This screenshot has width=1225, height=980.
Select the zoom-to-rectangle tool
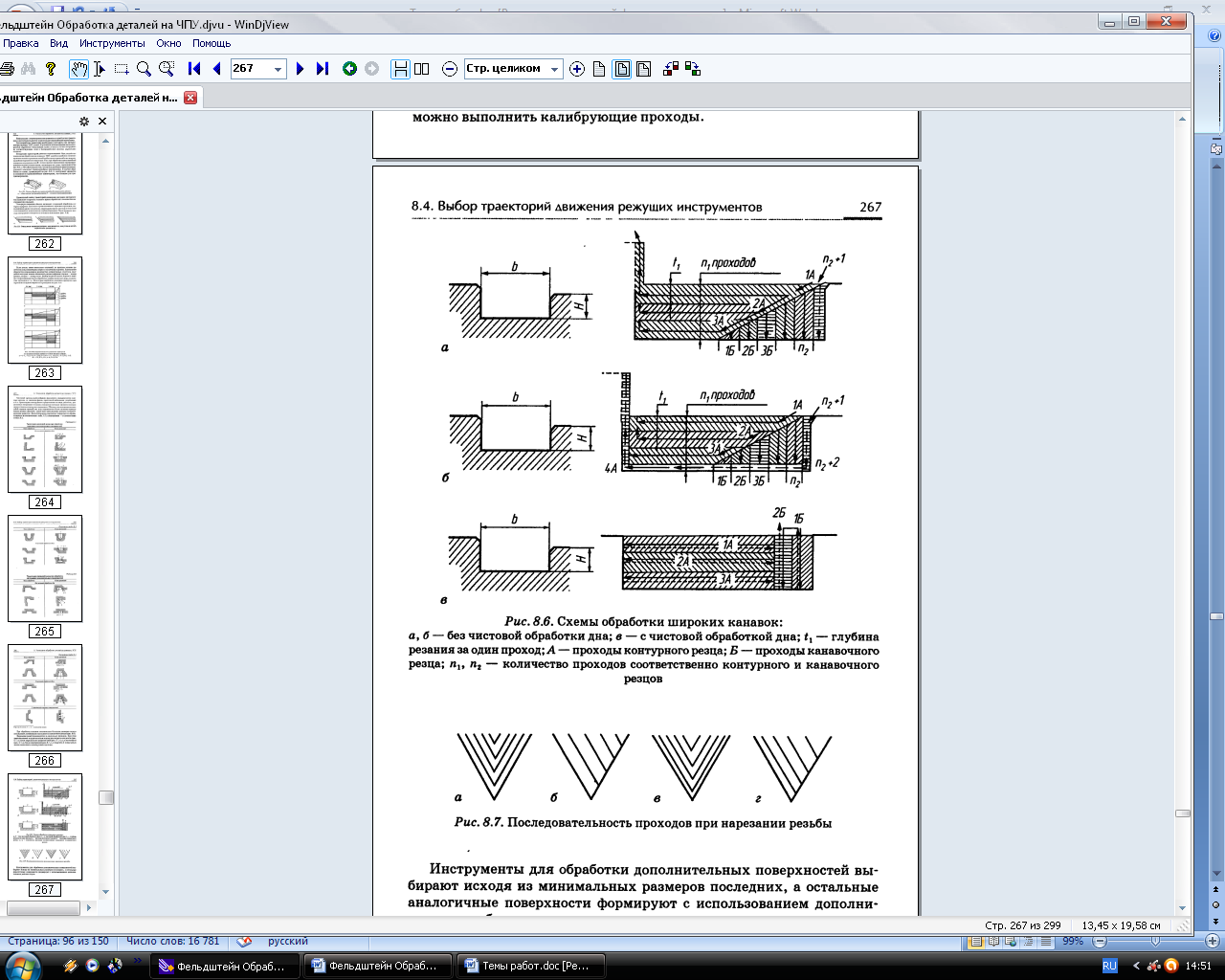tap(167, 69)
